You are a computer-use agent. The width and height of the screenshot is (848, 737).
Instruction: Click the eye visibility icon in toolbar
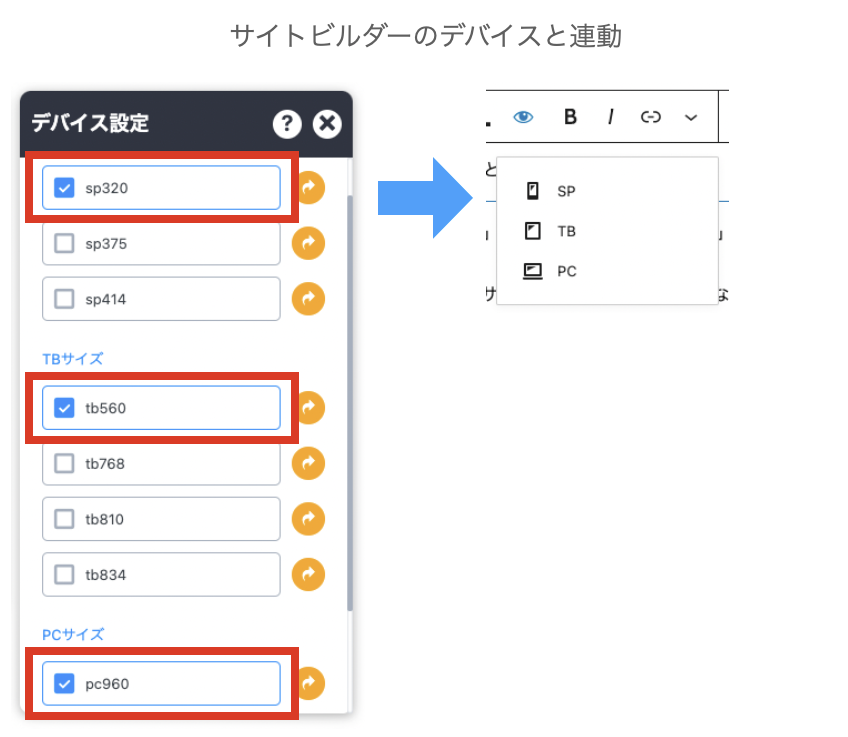[523, 117]
